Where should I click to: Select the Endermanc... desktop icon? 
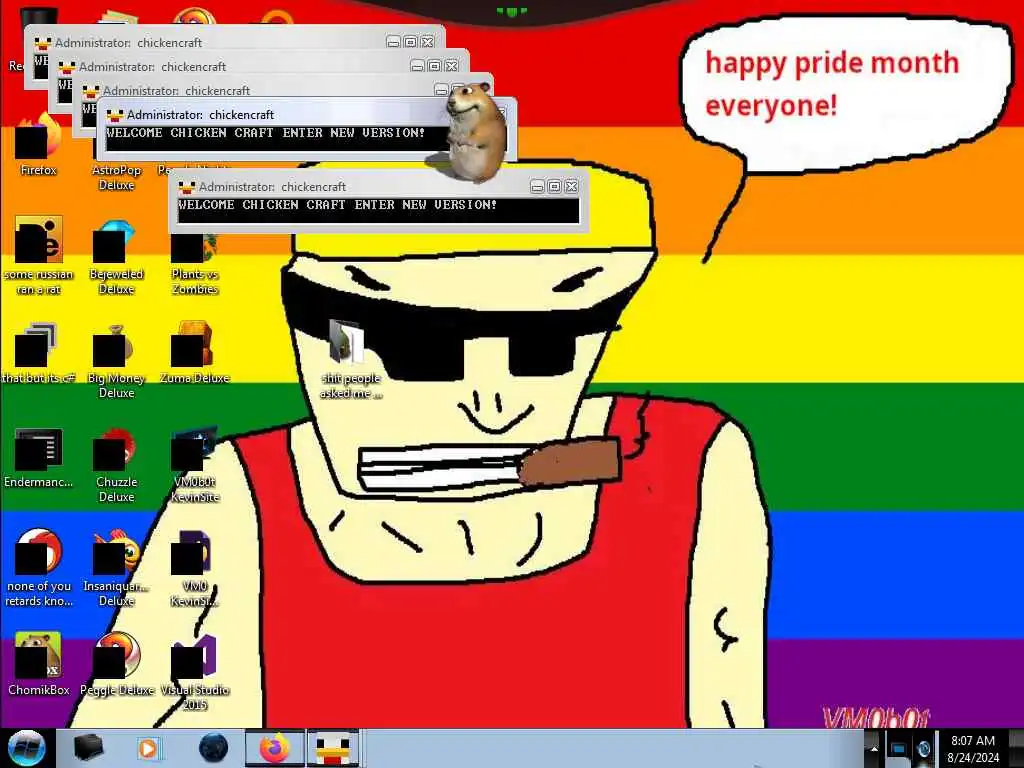pyautogui.click(x=38, y=457)
